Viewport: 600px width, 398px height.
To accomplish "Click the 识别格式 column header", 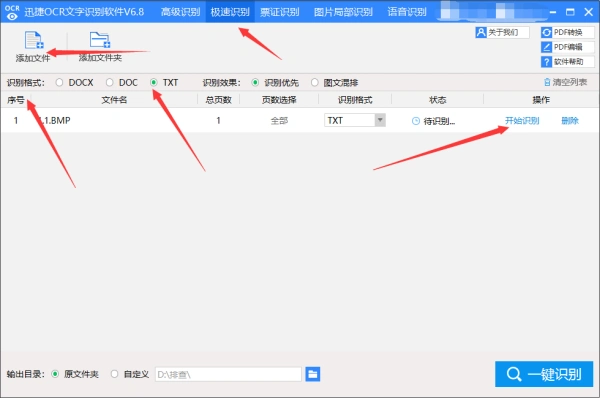I will pos(355,100).
